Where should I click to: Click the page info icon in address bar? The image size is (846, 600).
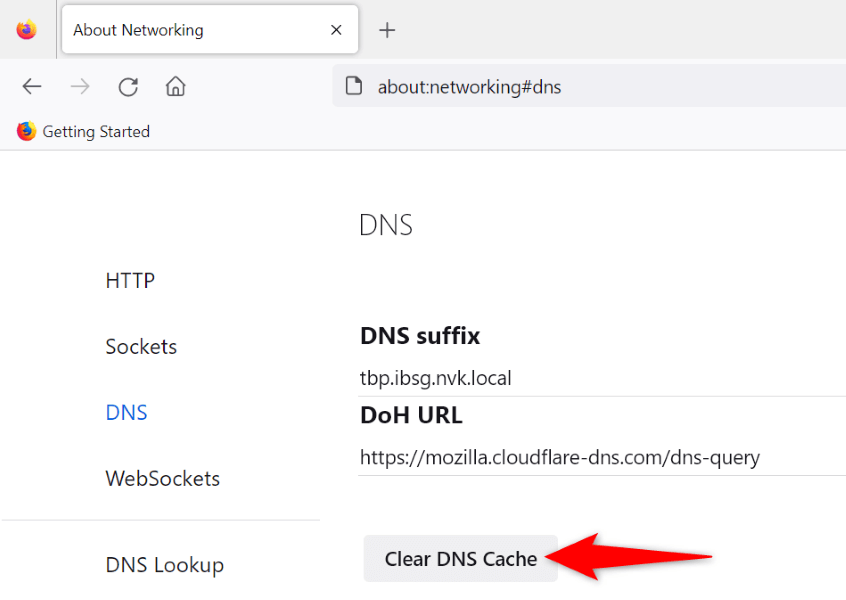tap(355, 87)
